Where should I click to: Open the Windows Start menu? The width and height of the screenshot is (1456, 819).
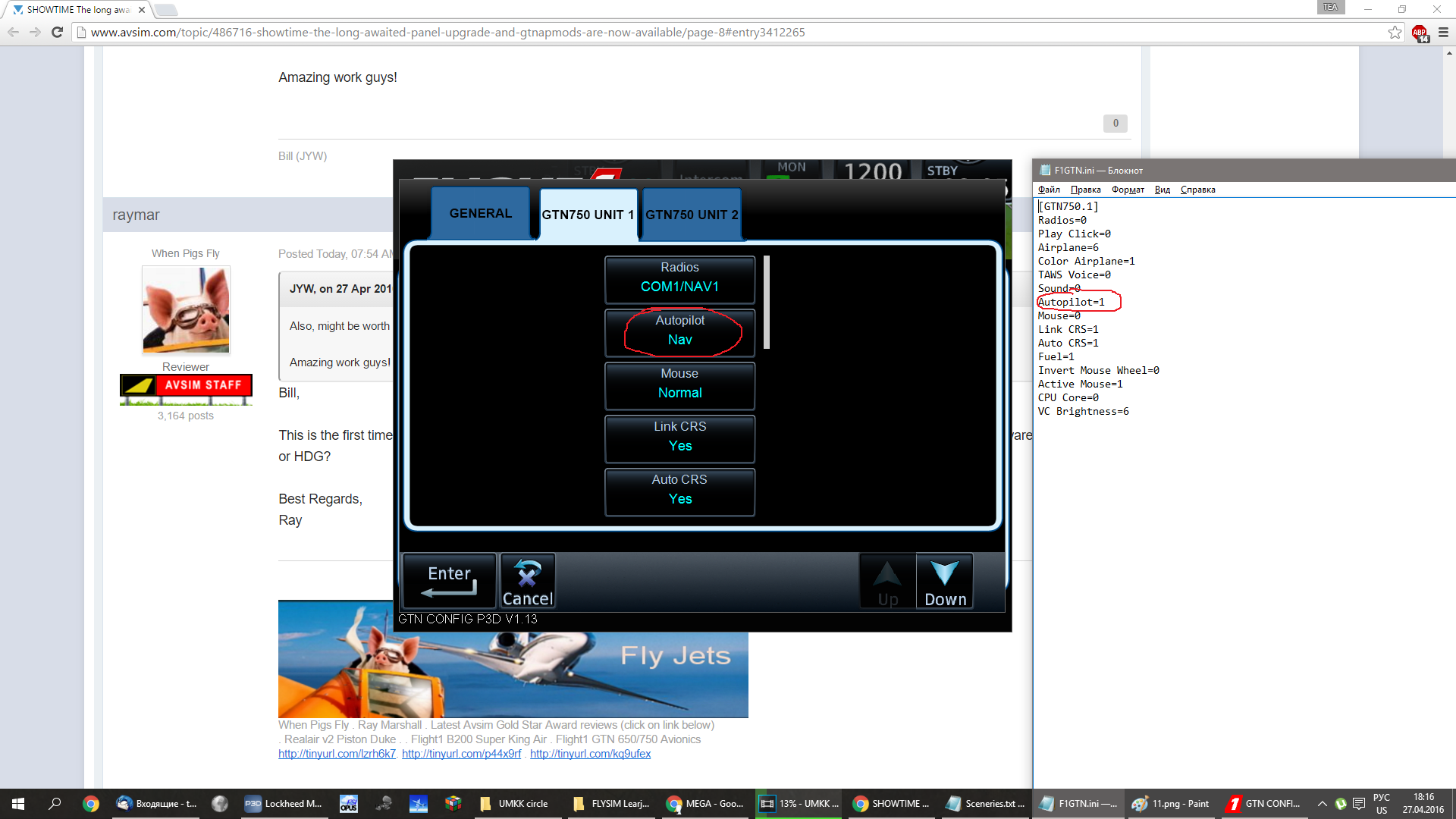[18, 804]
